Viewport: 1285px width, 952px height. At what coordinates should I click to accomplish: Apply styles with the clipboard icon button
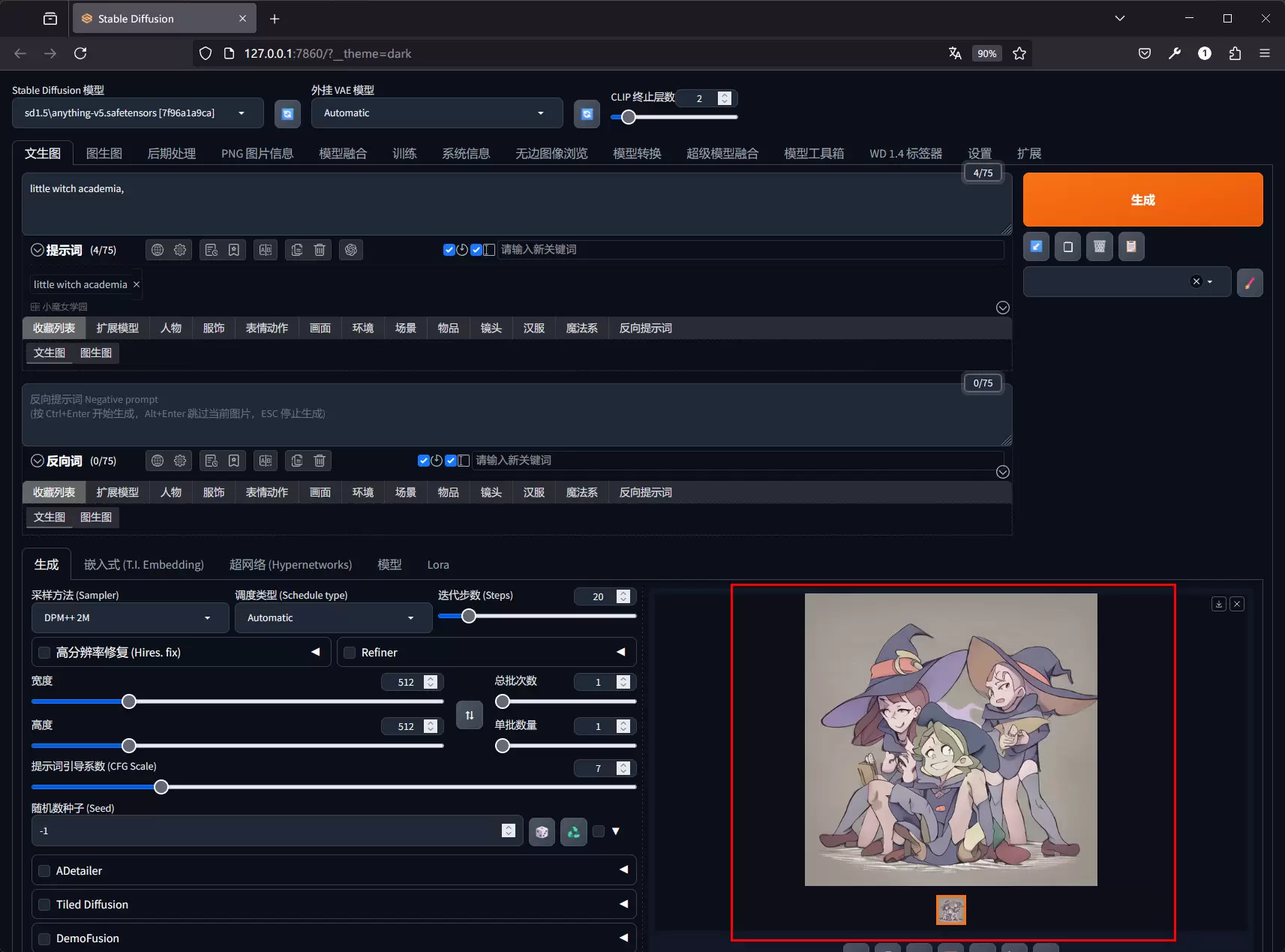point(1130,247)
